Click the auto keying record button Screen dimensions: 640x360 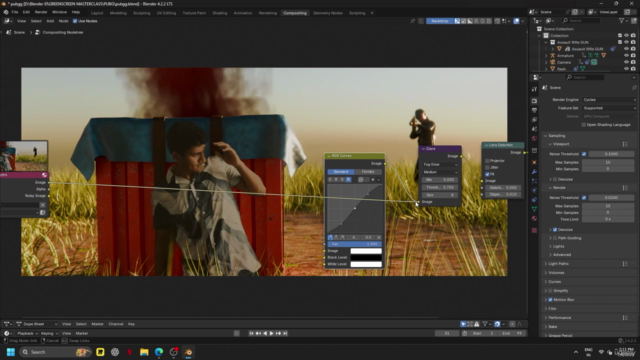236,333
